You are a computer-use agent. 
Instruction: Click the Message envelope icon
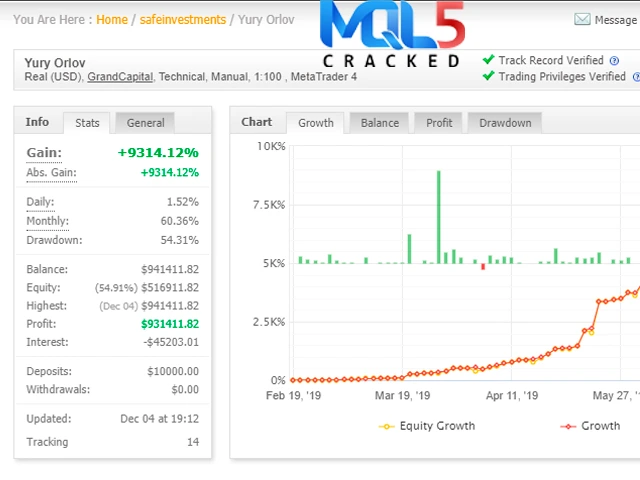[582, 19]
